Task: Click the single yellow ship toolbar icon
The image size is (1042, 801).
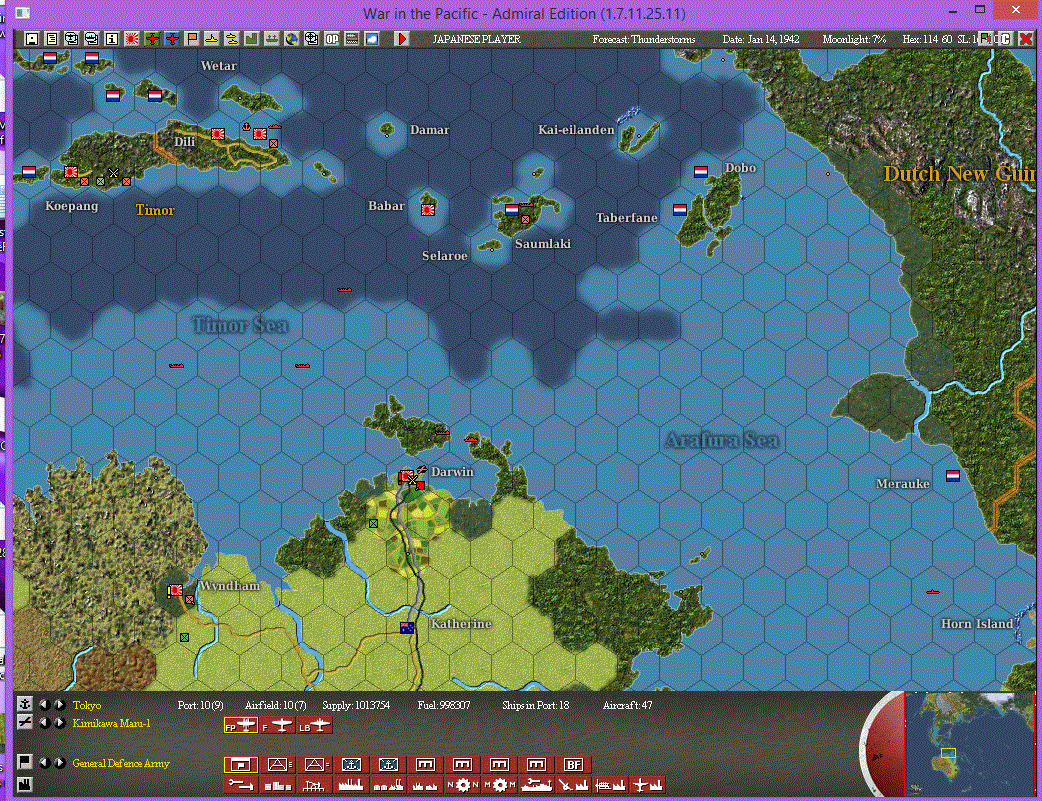Action: (211, 39)
